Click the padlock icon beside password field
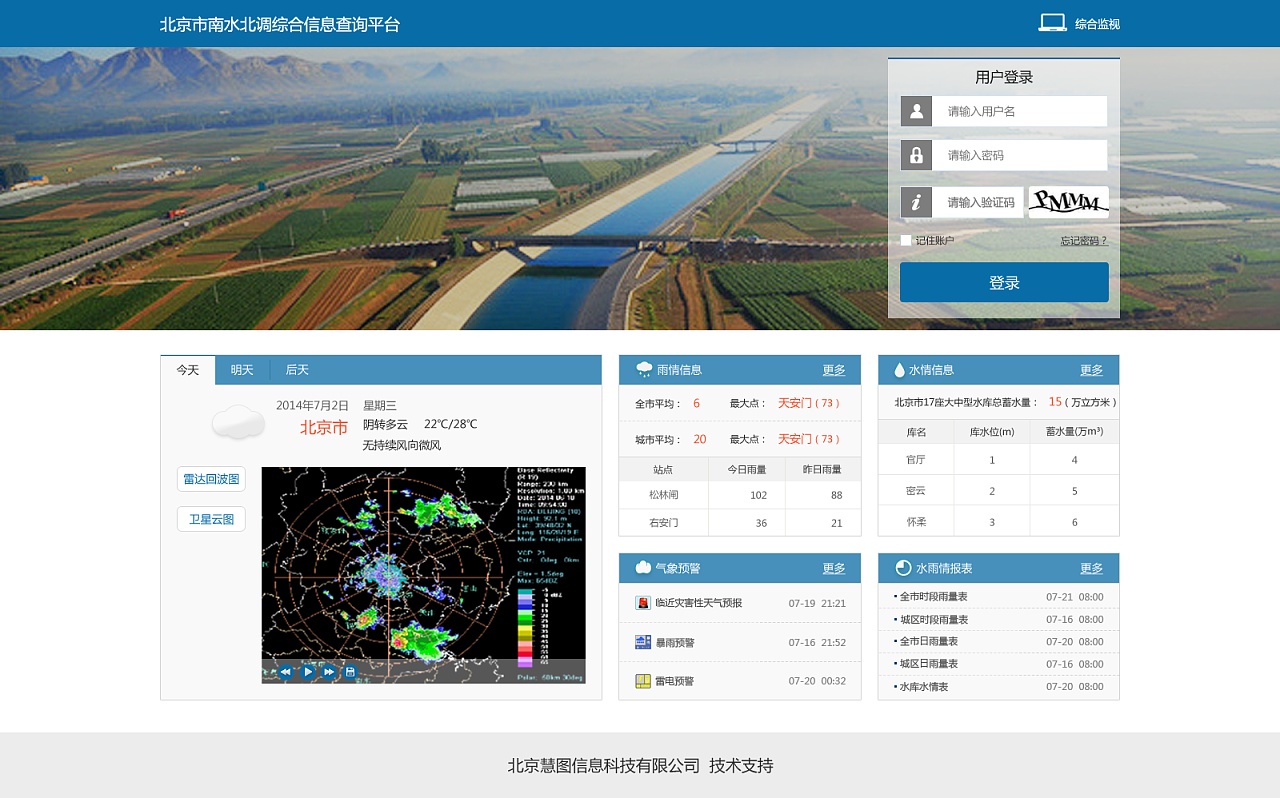This screenshot has width=1280, height=798. tap(916, 155)
